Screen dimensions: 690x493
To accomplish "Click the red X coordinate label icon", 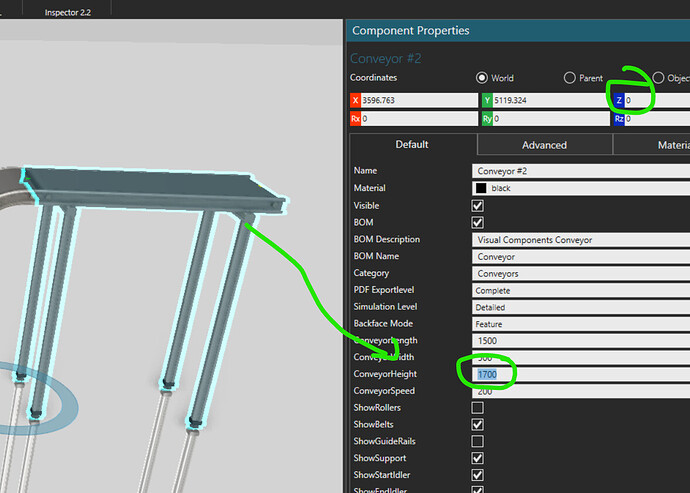I will 355,100.
